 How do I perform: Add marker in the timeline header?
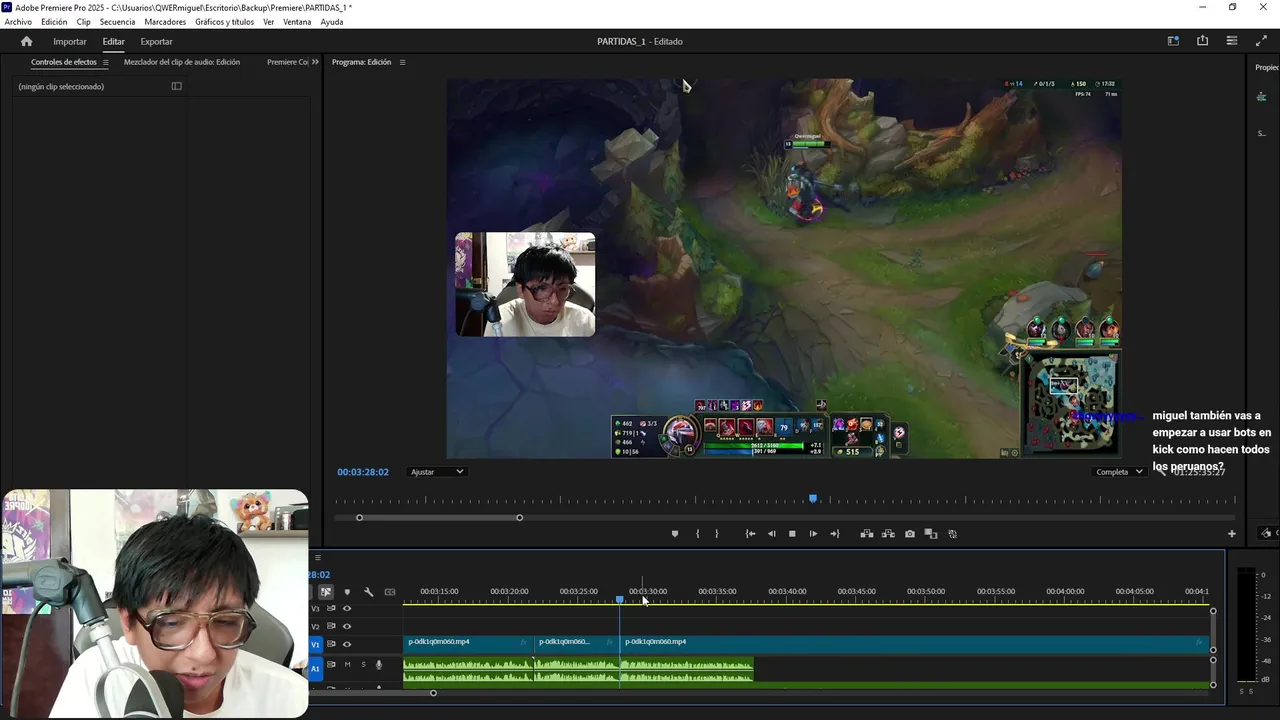[347, 592]
